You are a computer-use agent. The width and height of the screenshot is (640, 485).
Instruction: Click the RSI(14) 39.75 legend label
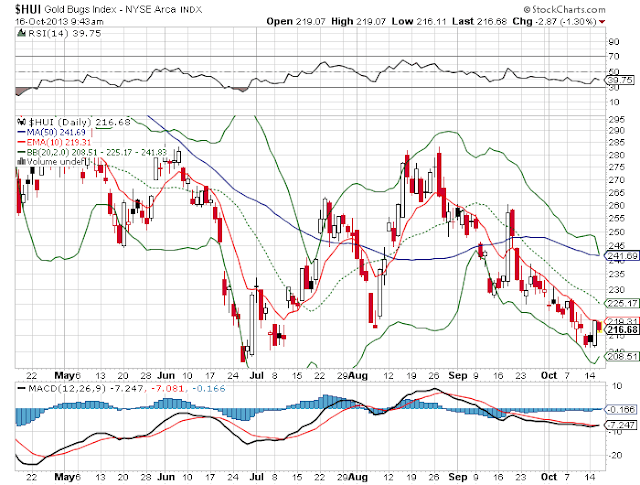(x=64, y=33)
